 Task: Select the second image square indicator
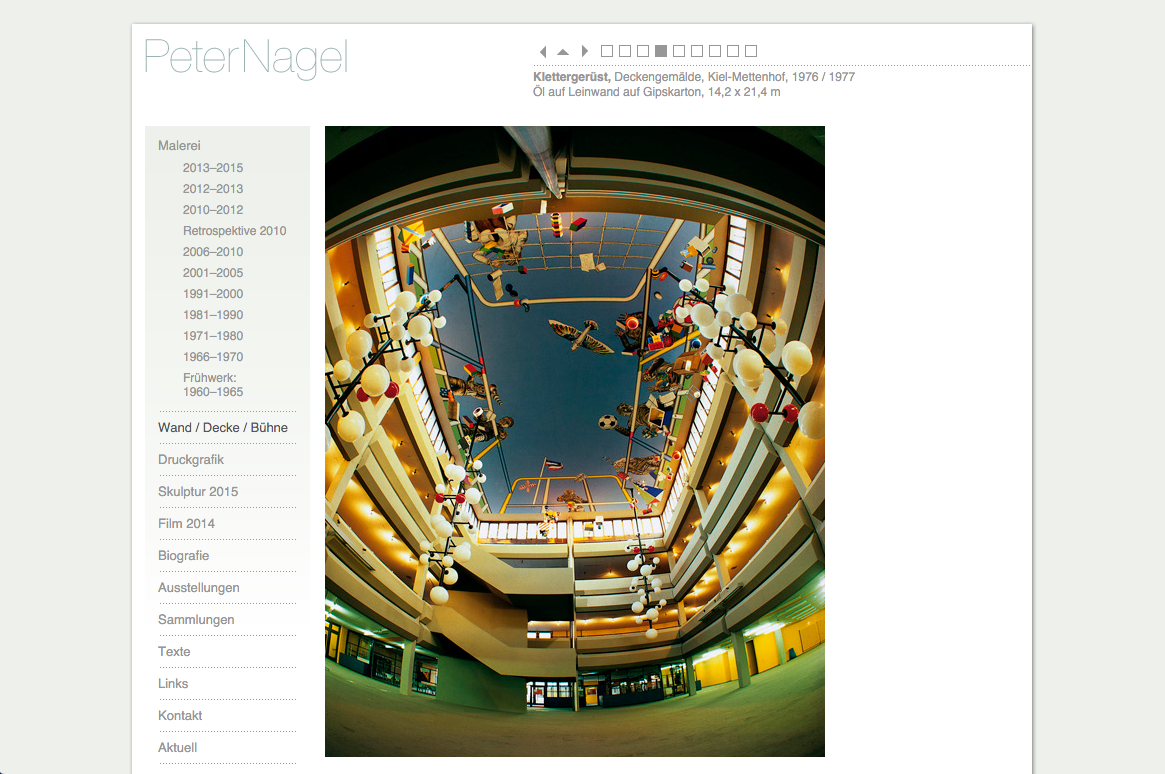click(x=625, y=51)
